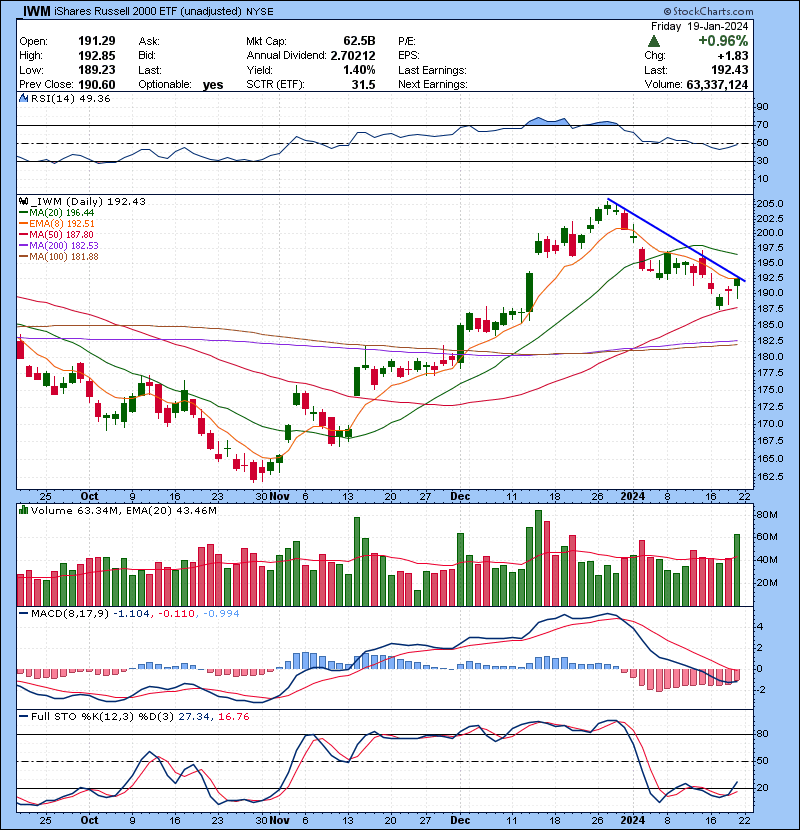This screenshot has width=800, height=830.
Task: Click the Annual Dividend value 2.70212
Action: (353, 55)
